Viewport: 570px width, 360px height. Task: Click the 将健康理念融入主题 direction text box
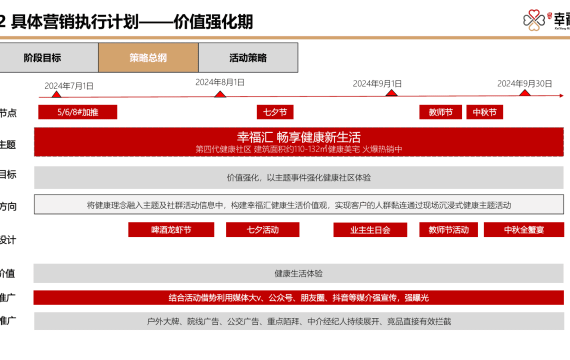[299, 204]
